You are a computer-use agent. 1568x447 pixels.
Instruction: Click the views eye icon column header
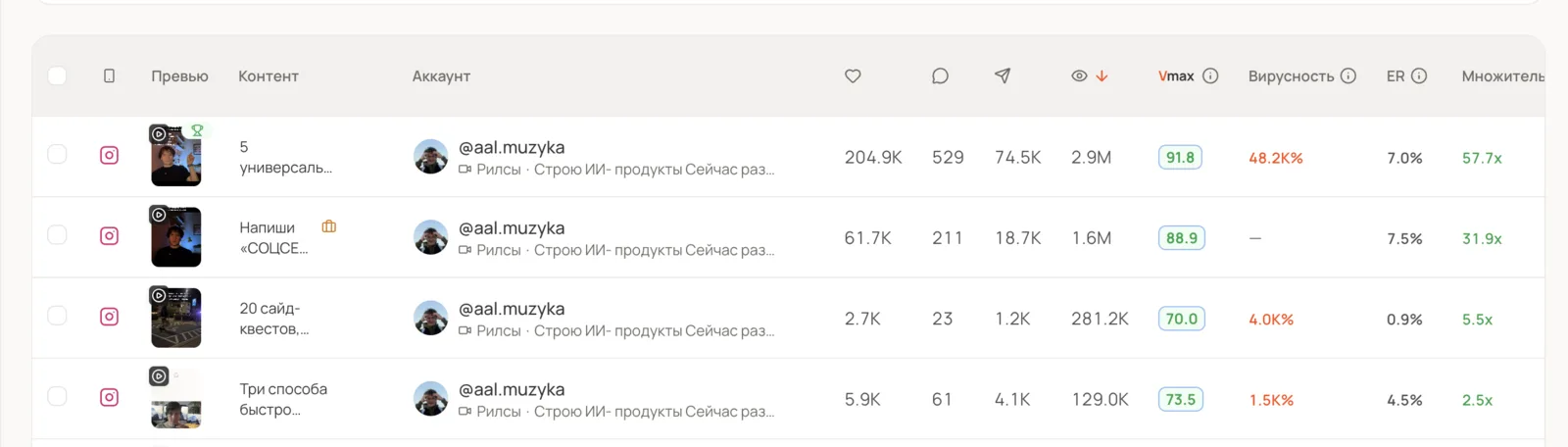(x=1079, y=75)
